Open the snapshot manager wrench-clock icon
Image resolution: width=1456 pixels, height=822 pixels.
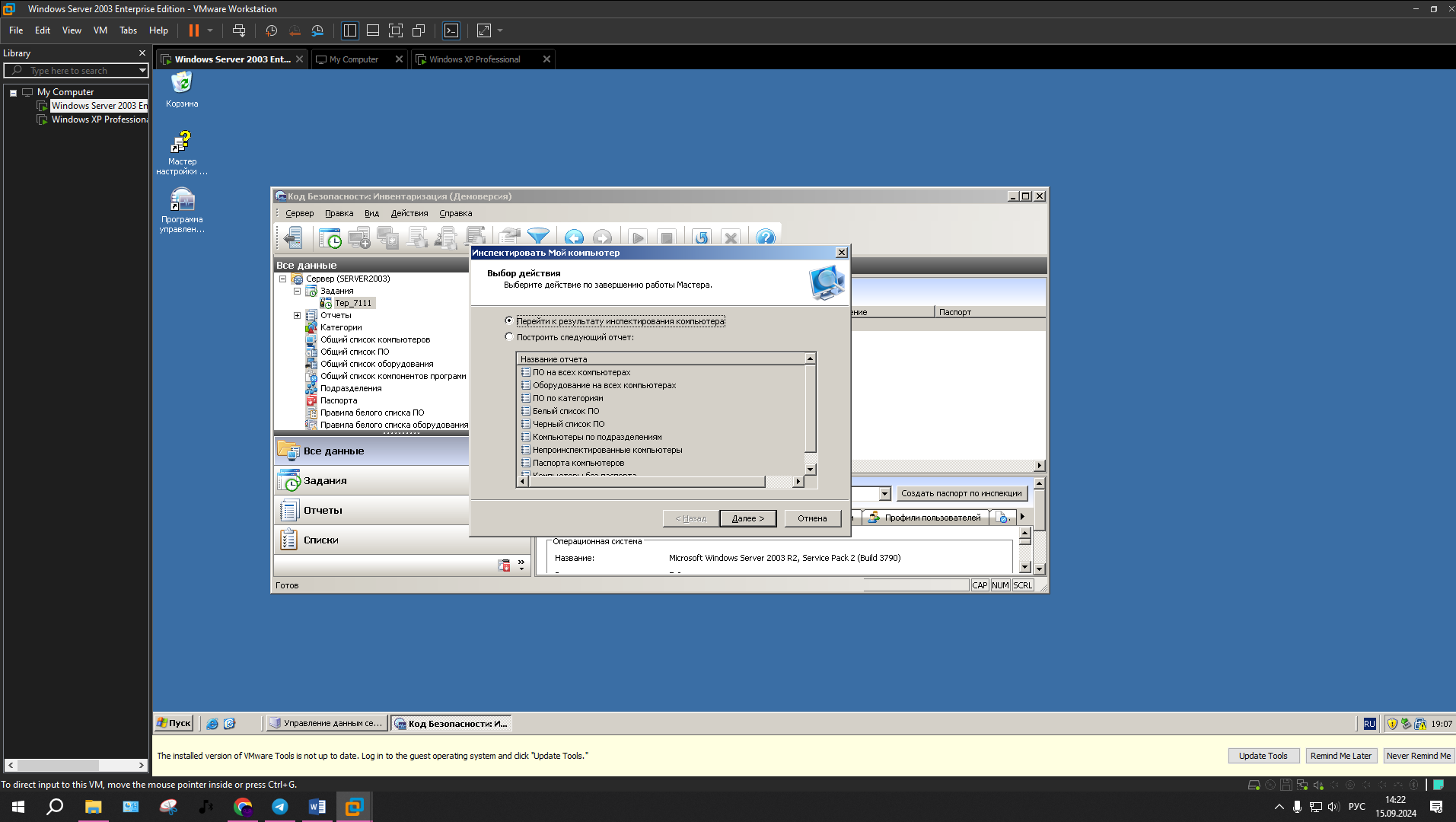pyautogui.click(x=317, y=30)
